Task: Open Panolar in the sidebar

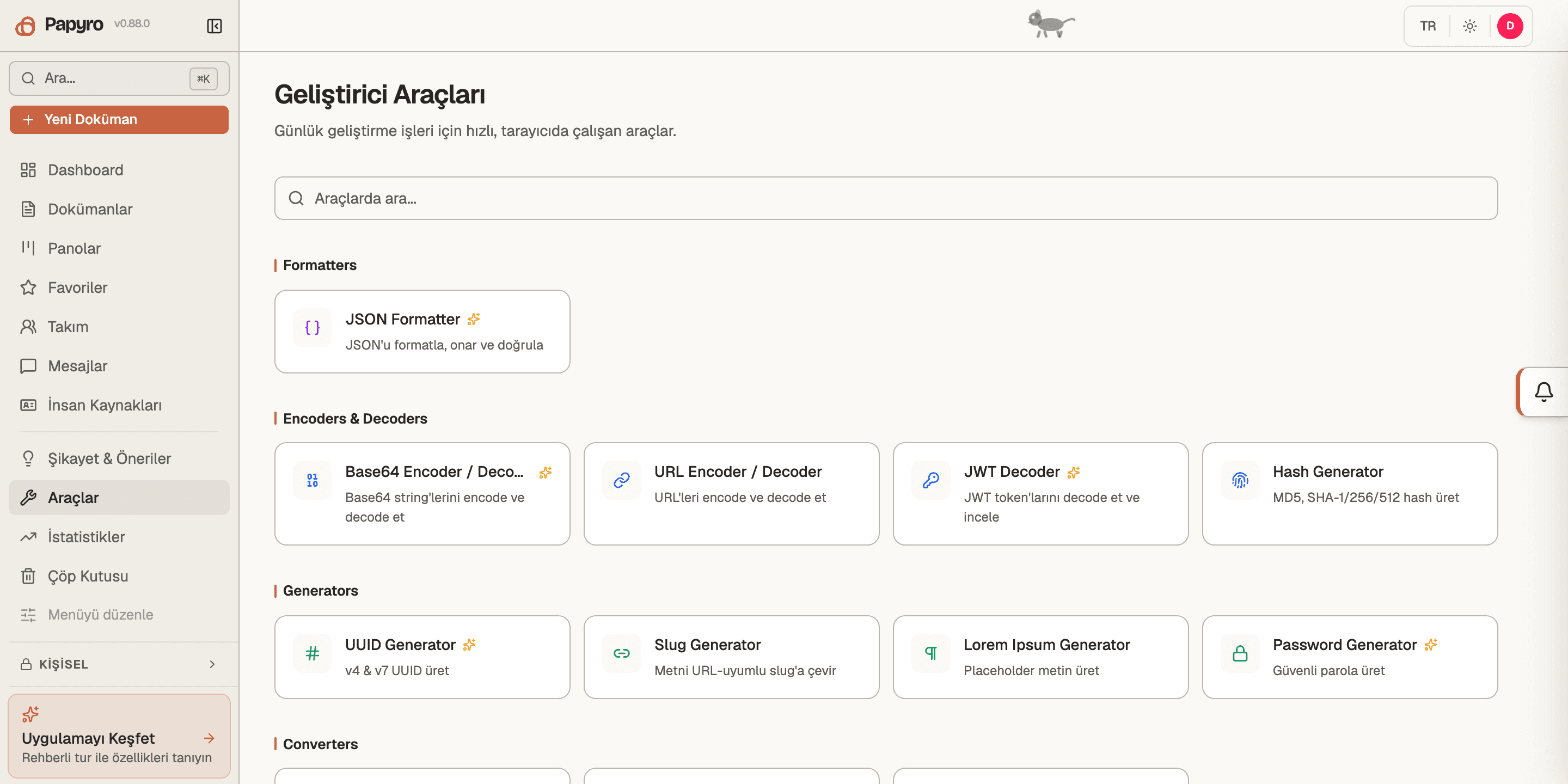Action: 119,248
